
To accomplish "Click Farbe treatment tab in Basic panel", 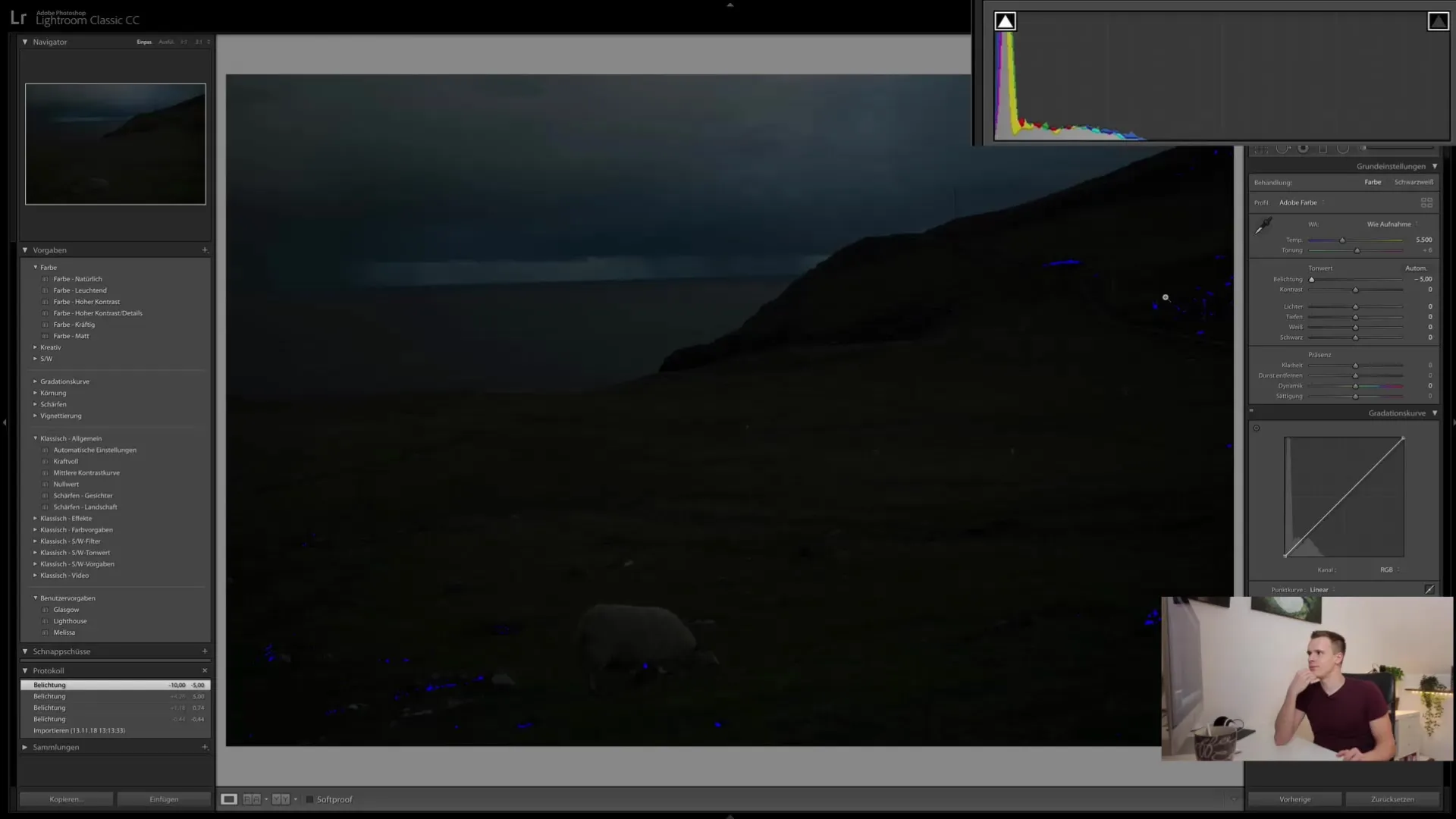I will click(1373, 182).
